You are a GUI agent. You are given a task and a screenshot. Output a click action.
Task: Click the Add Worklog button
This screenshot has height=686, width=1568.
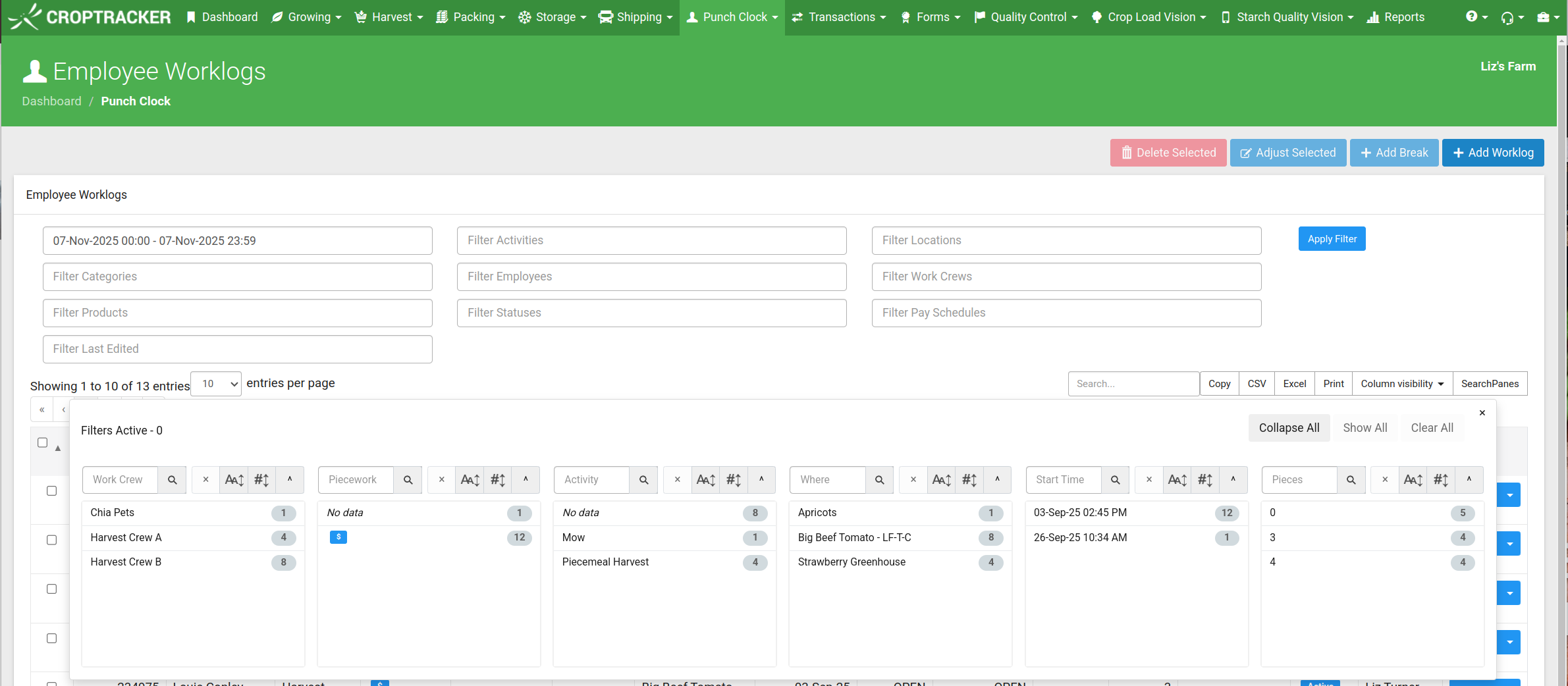[x=1492, y=153]
